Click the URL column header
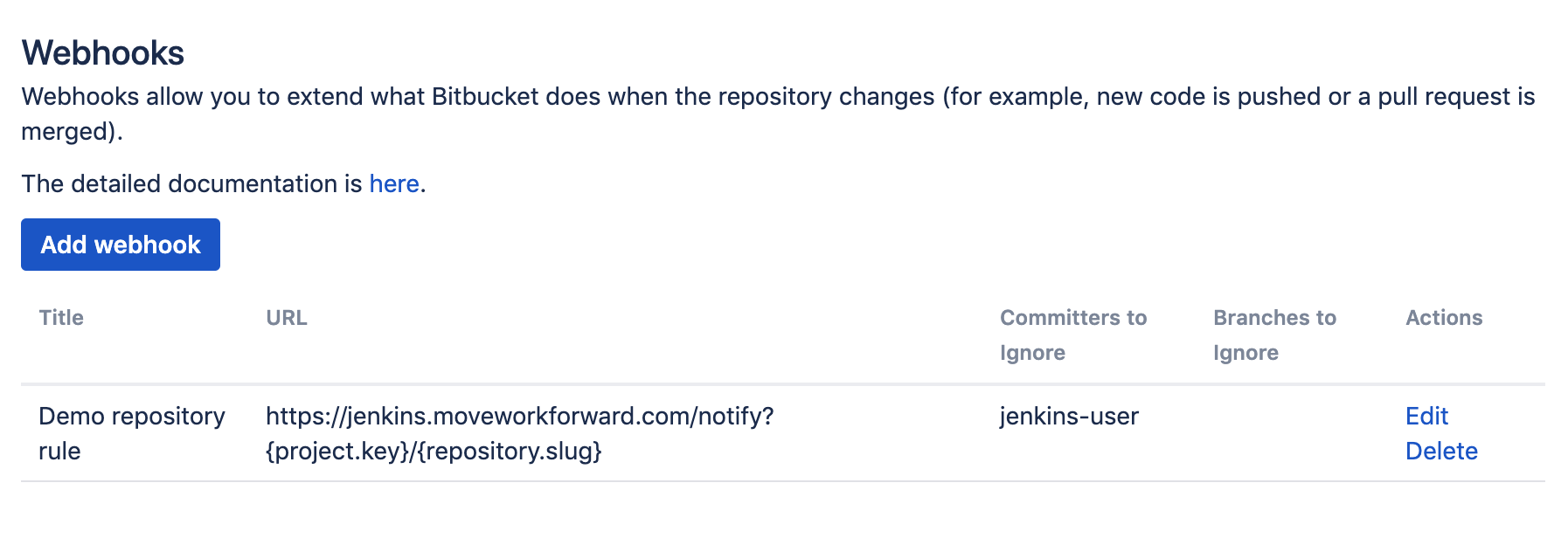1568x545 pixels. [x=287, y=318]
